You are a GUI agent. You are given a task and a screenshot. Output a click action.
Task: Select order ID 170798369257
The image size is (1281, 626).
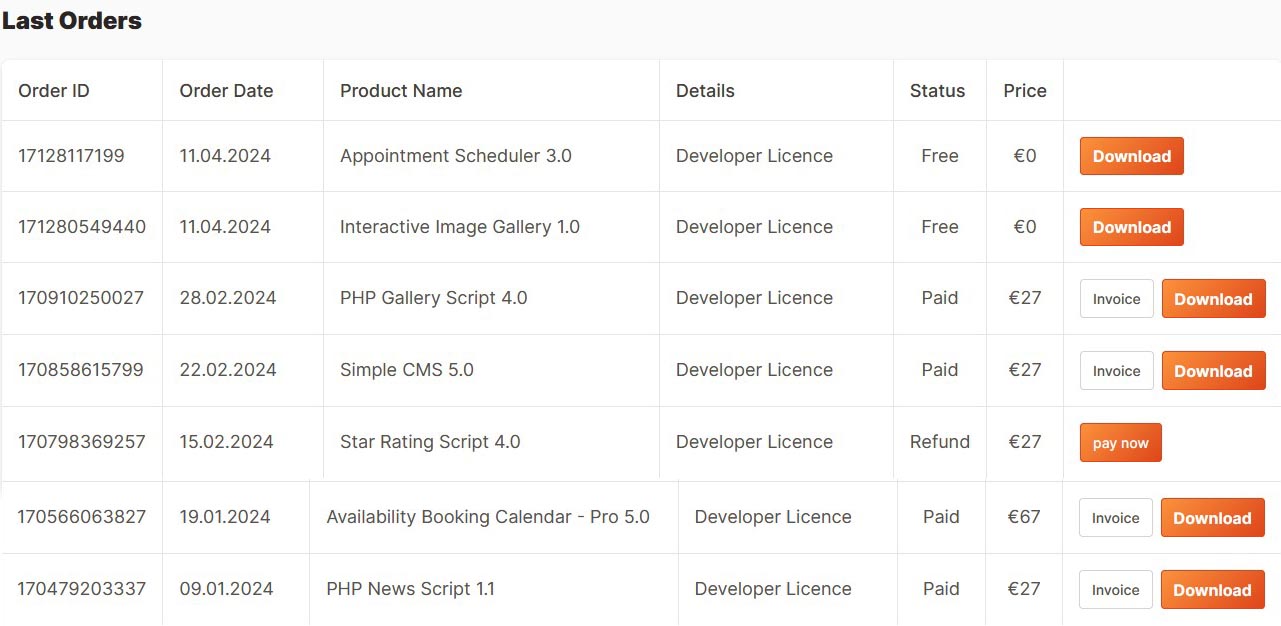(82, 442)
